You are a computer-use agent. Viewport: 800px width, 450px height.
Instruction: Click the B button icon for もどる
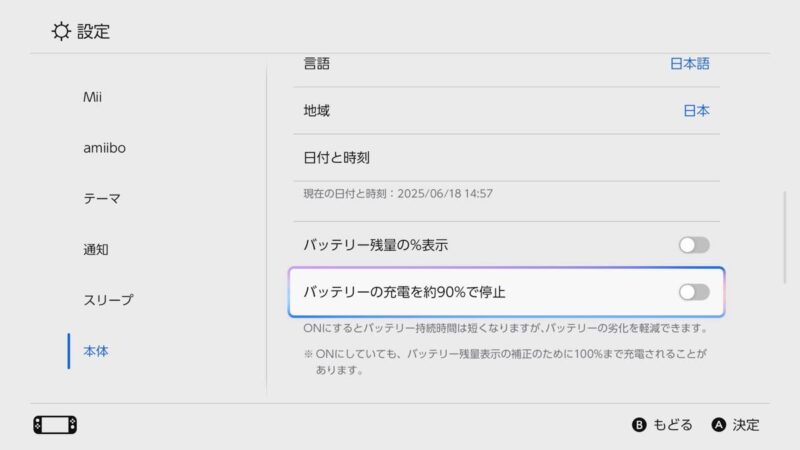pyautogui.click(x=639, y=424)
